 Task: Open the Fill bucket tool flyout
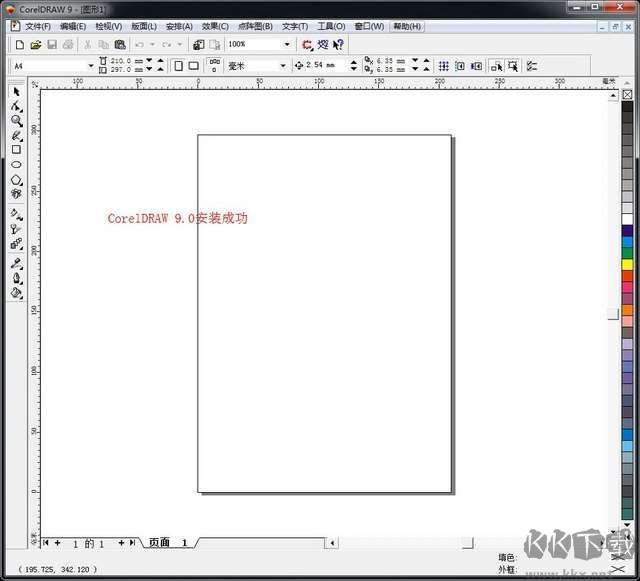16,293
